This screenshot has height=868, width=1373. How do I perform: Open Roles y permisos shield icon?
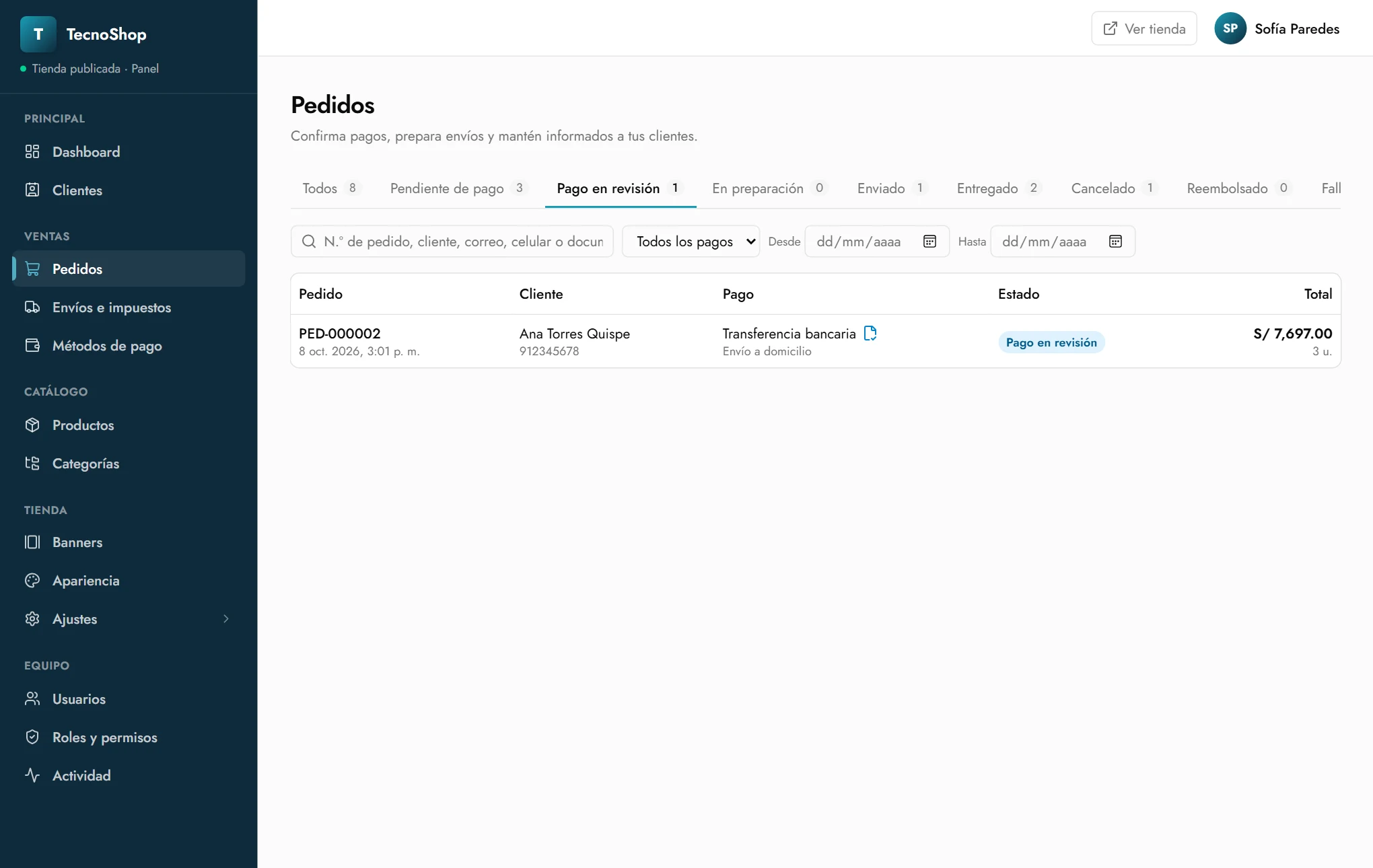pyautogui.click(x=32, y=737)
